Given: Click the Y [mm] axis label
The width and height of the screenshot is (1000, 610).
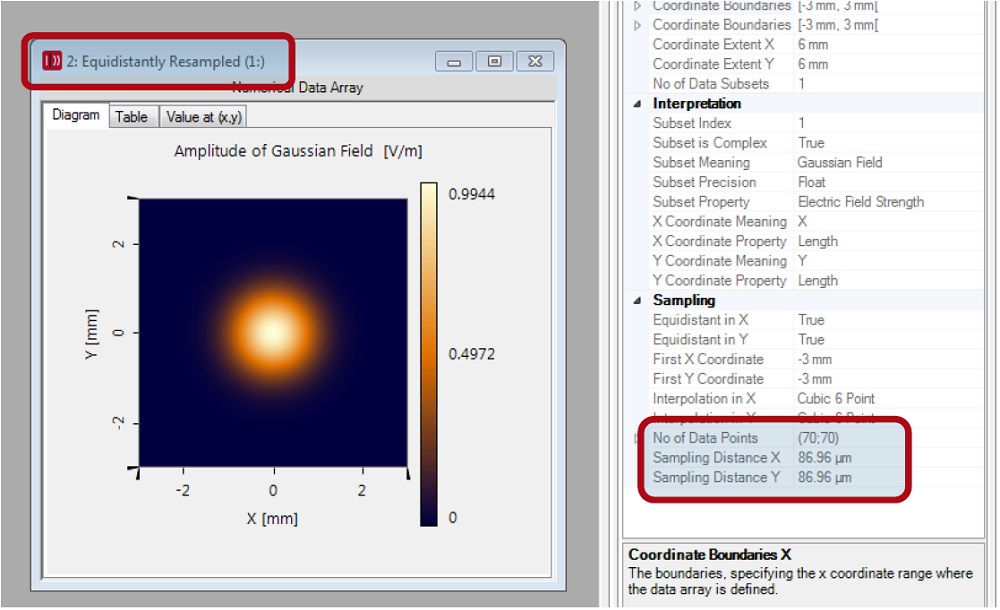Looking at the screenshot, I should [91, 334].
